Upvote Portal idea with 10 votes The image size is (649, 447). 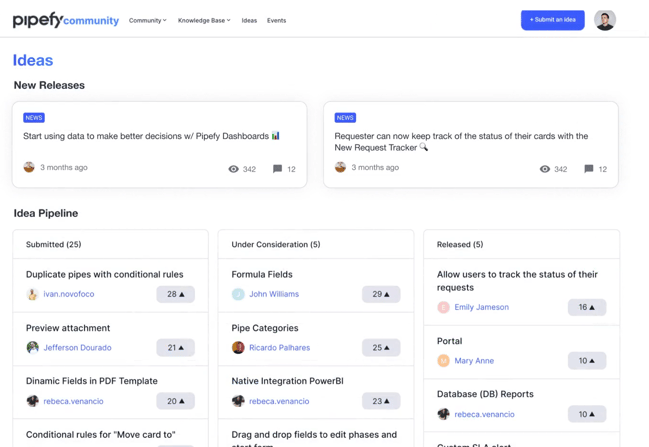pyautogui.click(x=587, y=360)
